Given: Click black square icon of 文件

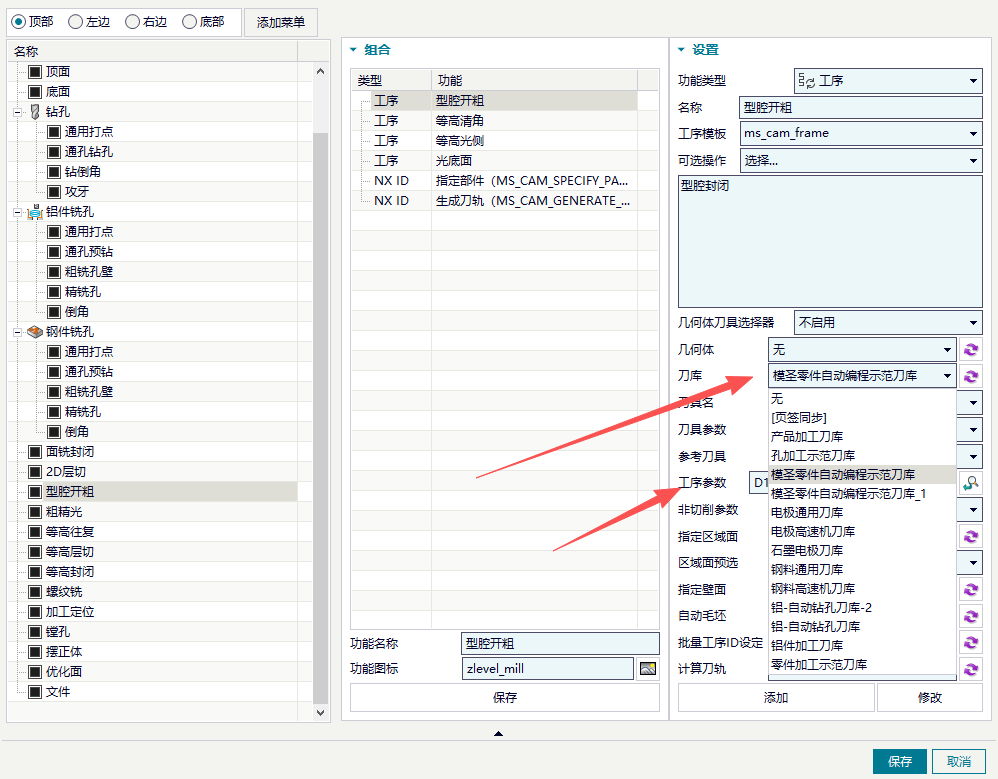Looking at the screenshot, I should (x=35, y=692).
